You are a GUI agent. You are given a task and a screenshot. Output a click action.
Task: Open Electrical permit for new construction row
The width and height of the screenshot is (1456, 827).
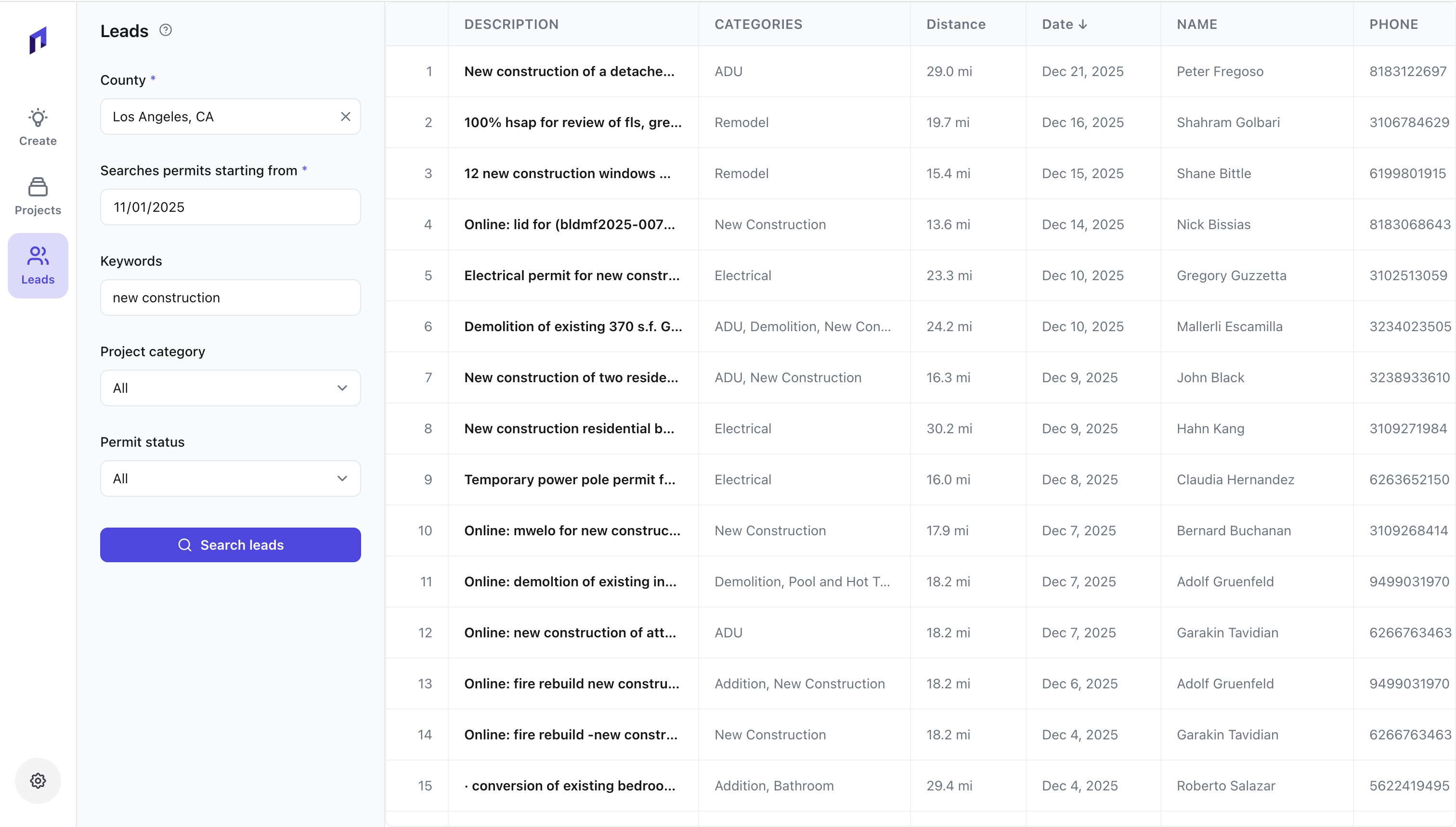tap(572, 275)
